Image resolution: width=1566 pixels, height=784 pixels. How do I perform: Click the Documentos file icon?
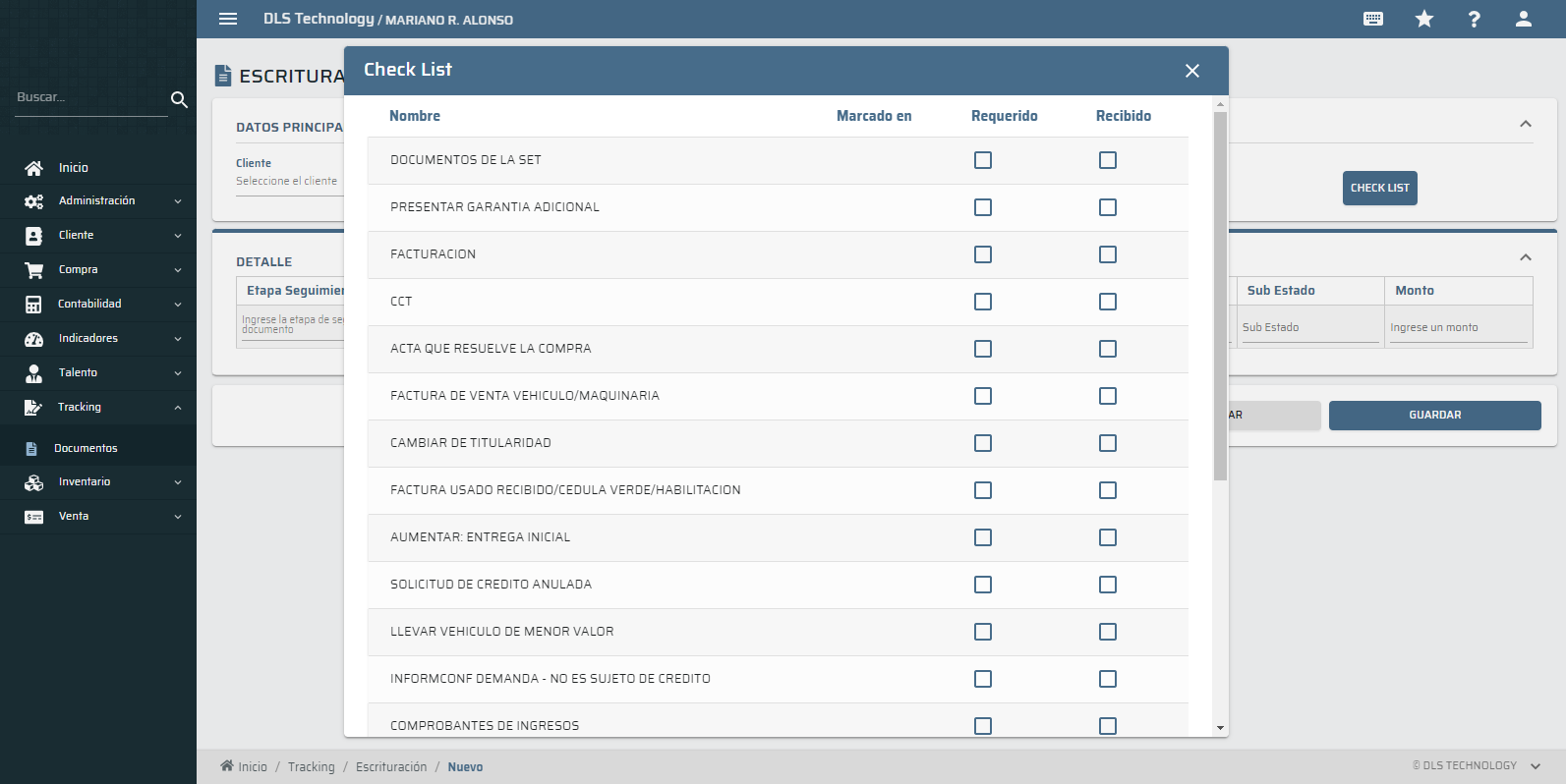(31, 448)
